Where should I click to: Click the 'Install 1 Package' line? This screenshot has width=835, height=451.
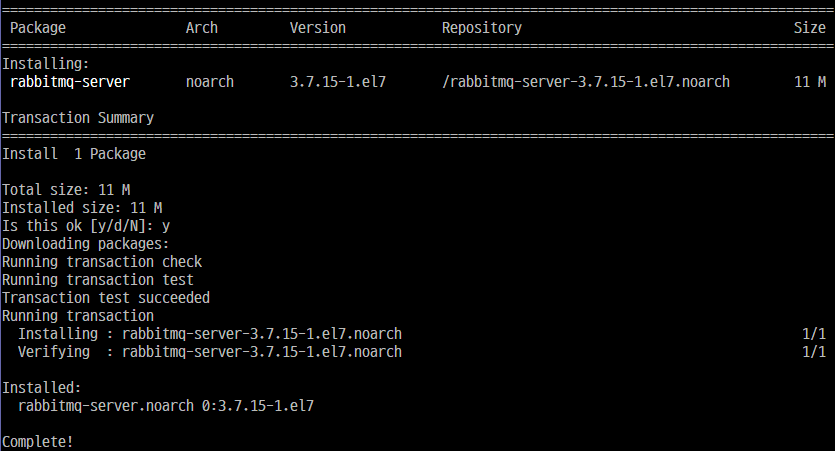pyautogui.click(x=74, y=154)
